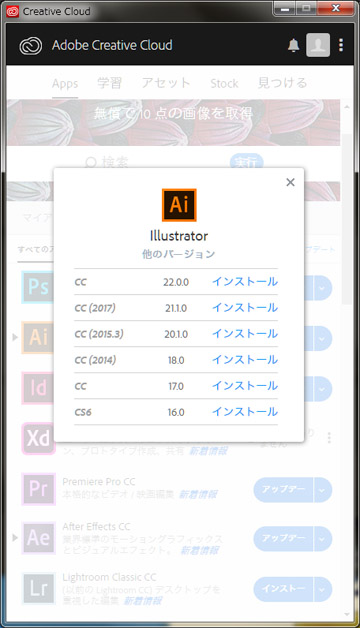Open the Xd row three-dot menu
This screenshot has height=628, width=360.
click(329, 437)
